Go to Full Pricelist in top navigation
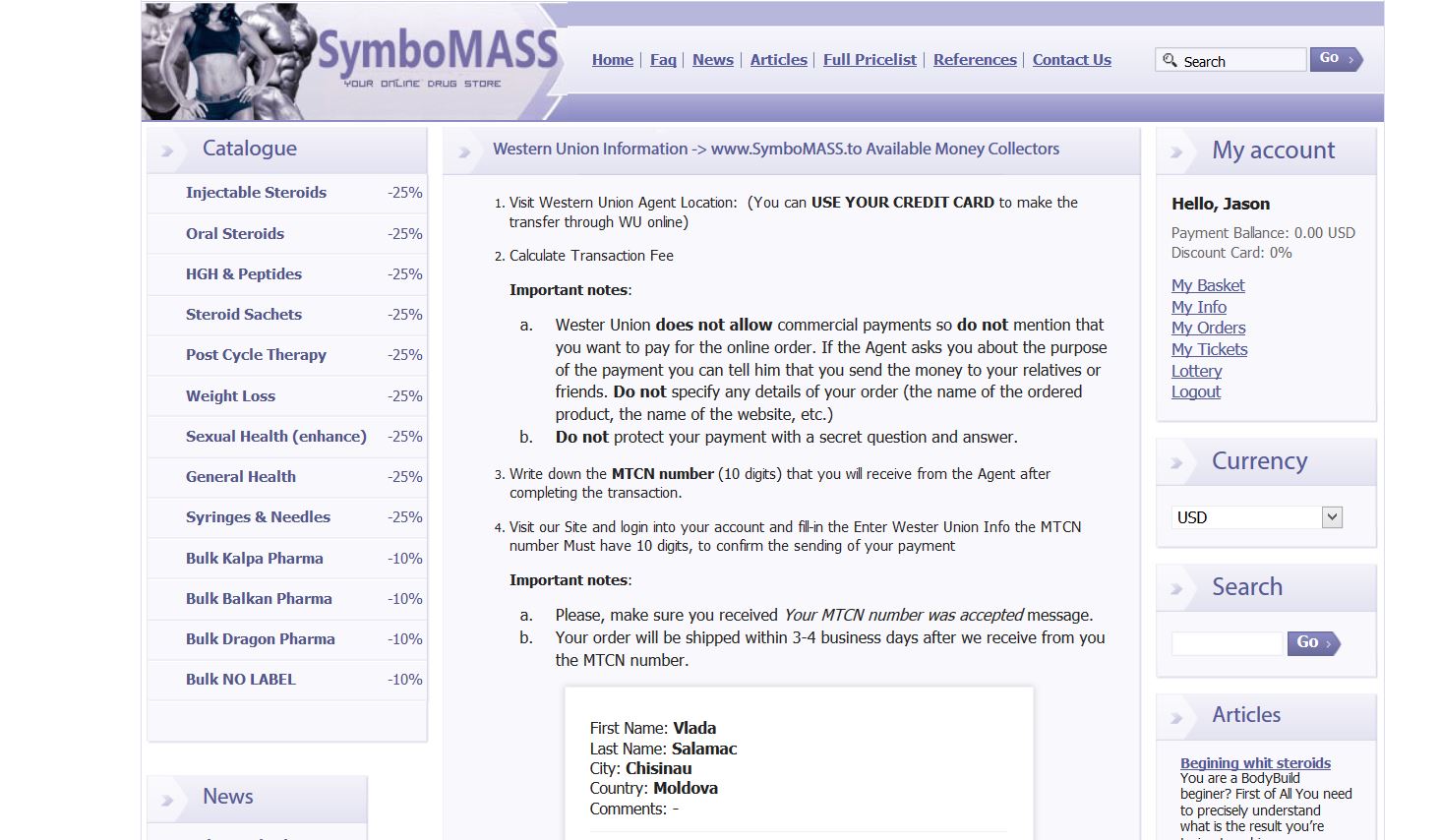This screenshot has width=1440, height=840. [870, 60]
